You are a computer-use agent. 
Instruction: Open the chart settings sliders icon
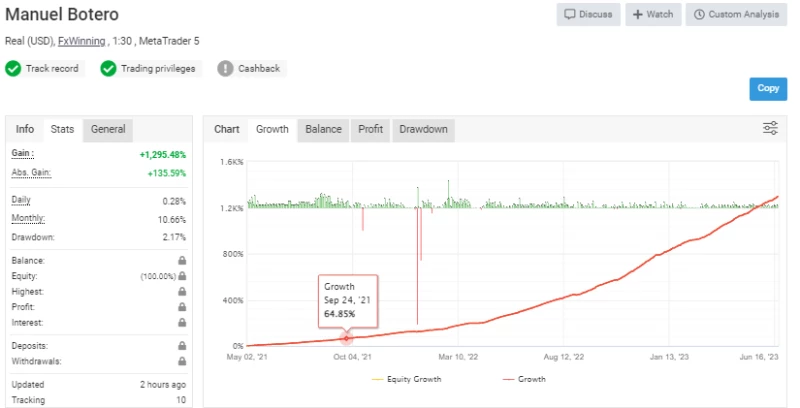pos(770,128)
